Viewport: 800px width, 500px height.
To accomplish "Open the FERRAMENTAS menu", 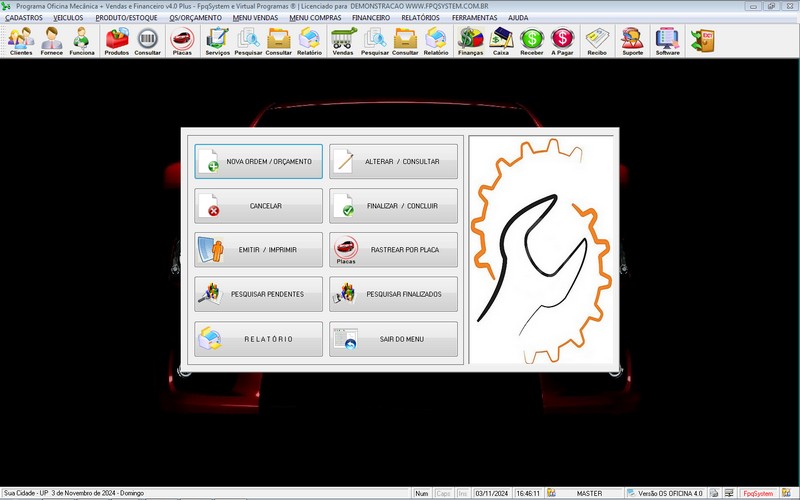I will [474, 17].
